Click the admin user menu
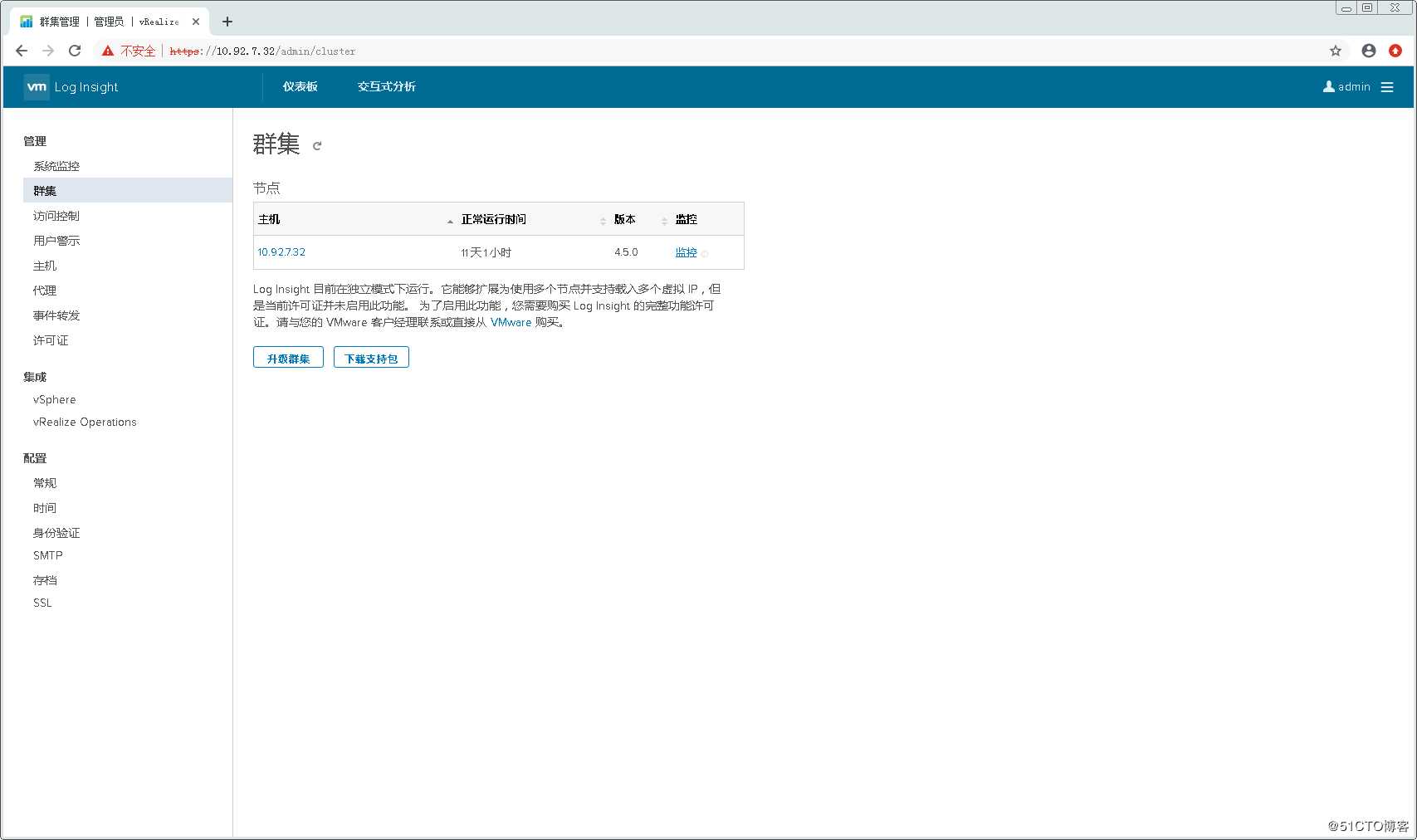1417x840 pixels. pyautogui.click(x=1346, y=86)
